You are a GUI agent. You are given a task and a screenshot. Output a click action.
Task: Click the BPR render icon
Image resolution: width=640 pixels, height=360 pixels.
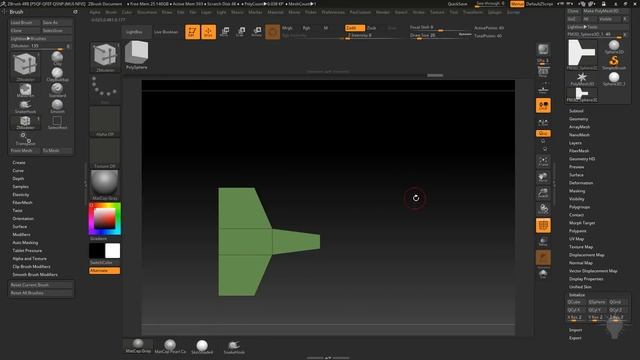click(x=543, y=50)
